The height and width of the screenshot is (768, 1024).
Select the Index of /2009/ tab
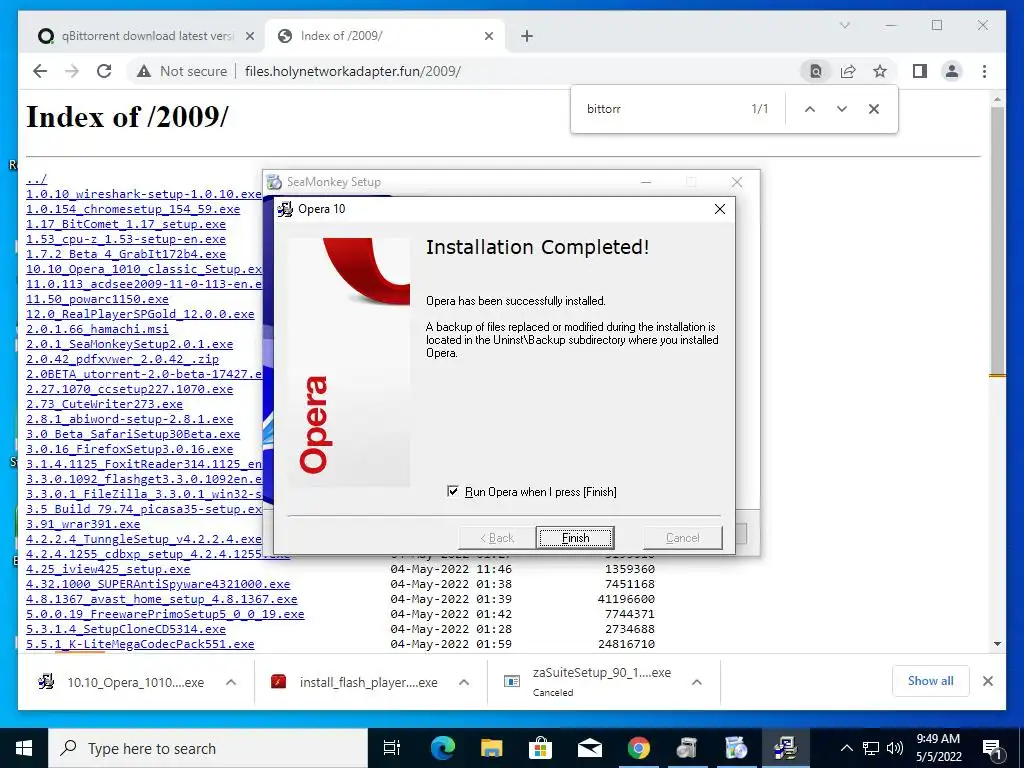tap(384, 36)
